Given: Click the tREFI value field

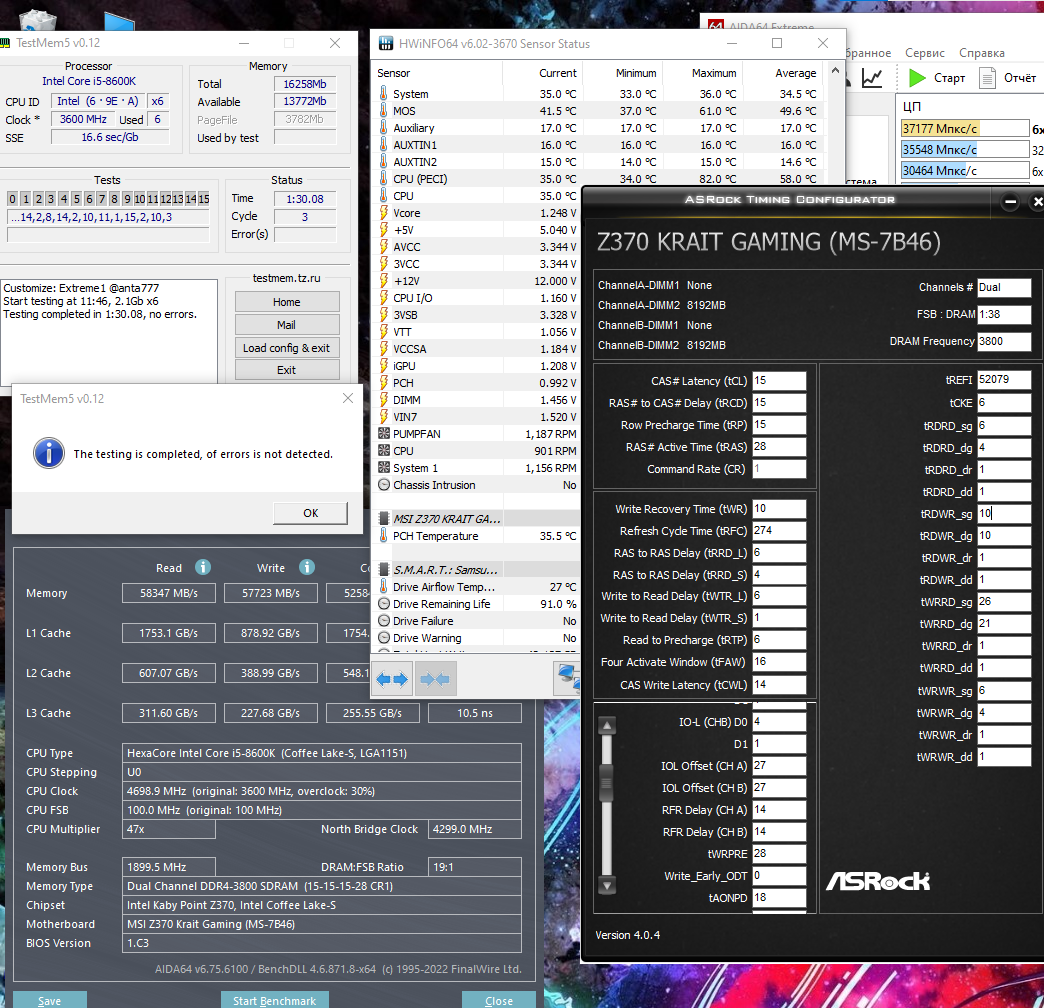Looking at the screenshot, I should [1004, 379].
